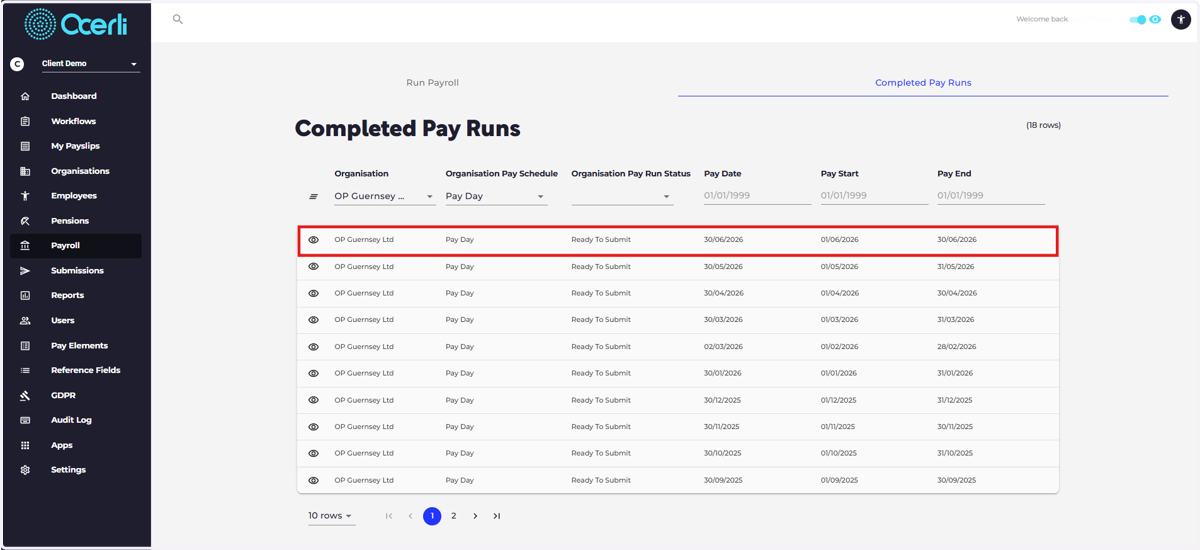Jump to the last page
1200x550 pixels.
(x=497, y=516)
